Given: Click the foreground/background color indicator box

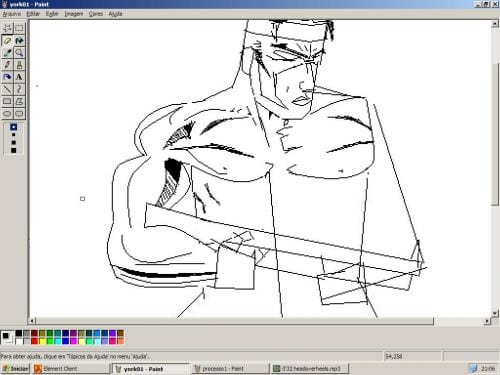Looking at the screenshot, I should pyautogui.click(x=7, y=337).
